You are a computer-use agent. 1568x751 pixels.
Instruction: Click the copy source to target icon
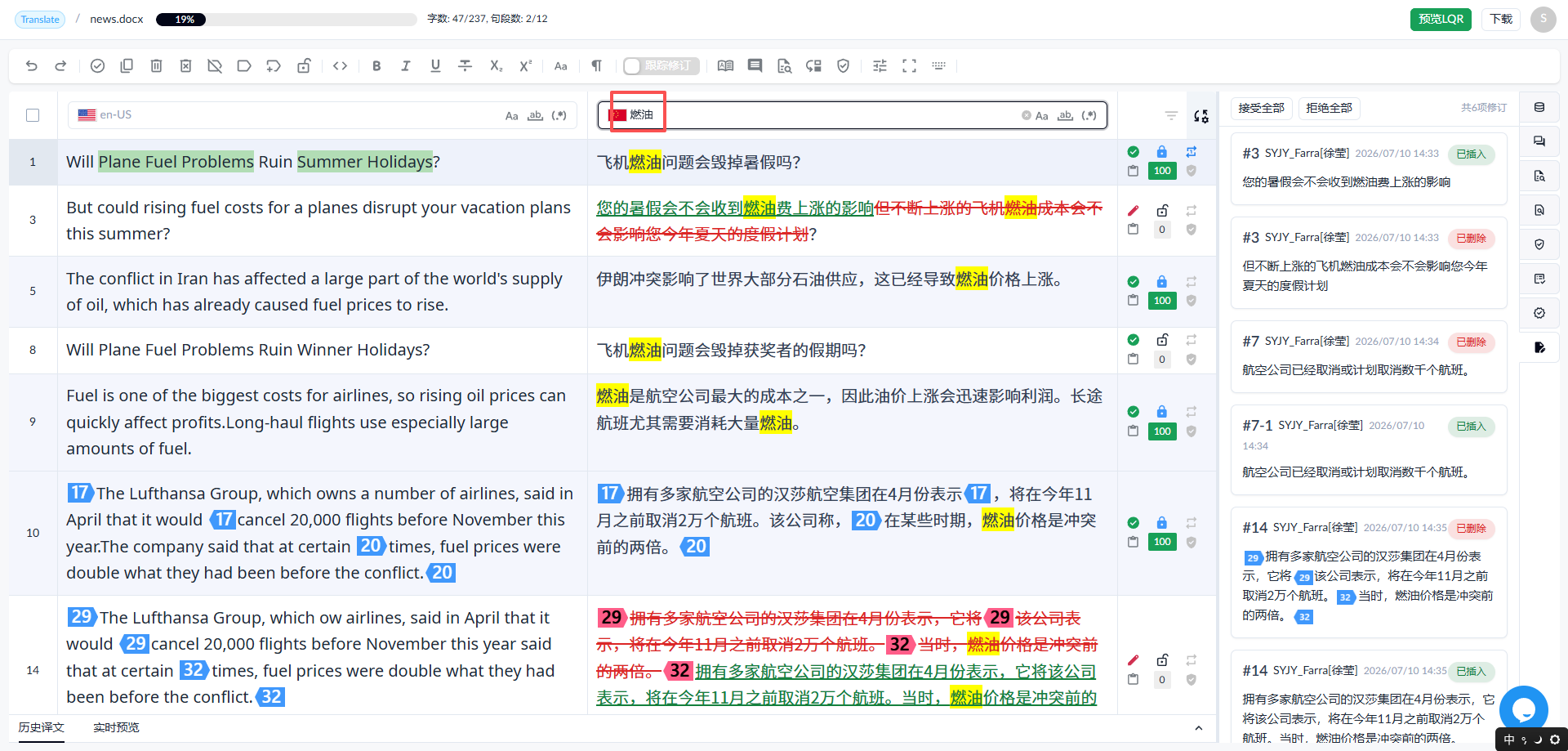coord(127,66)
